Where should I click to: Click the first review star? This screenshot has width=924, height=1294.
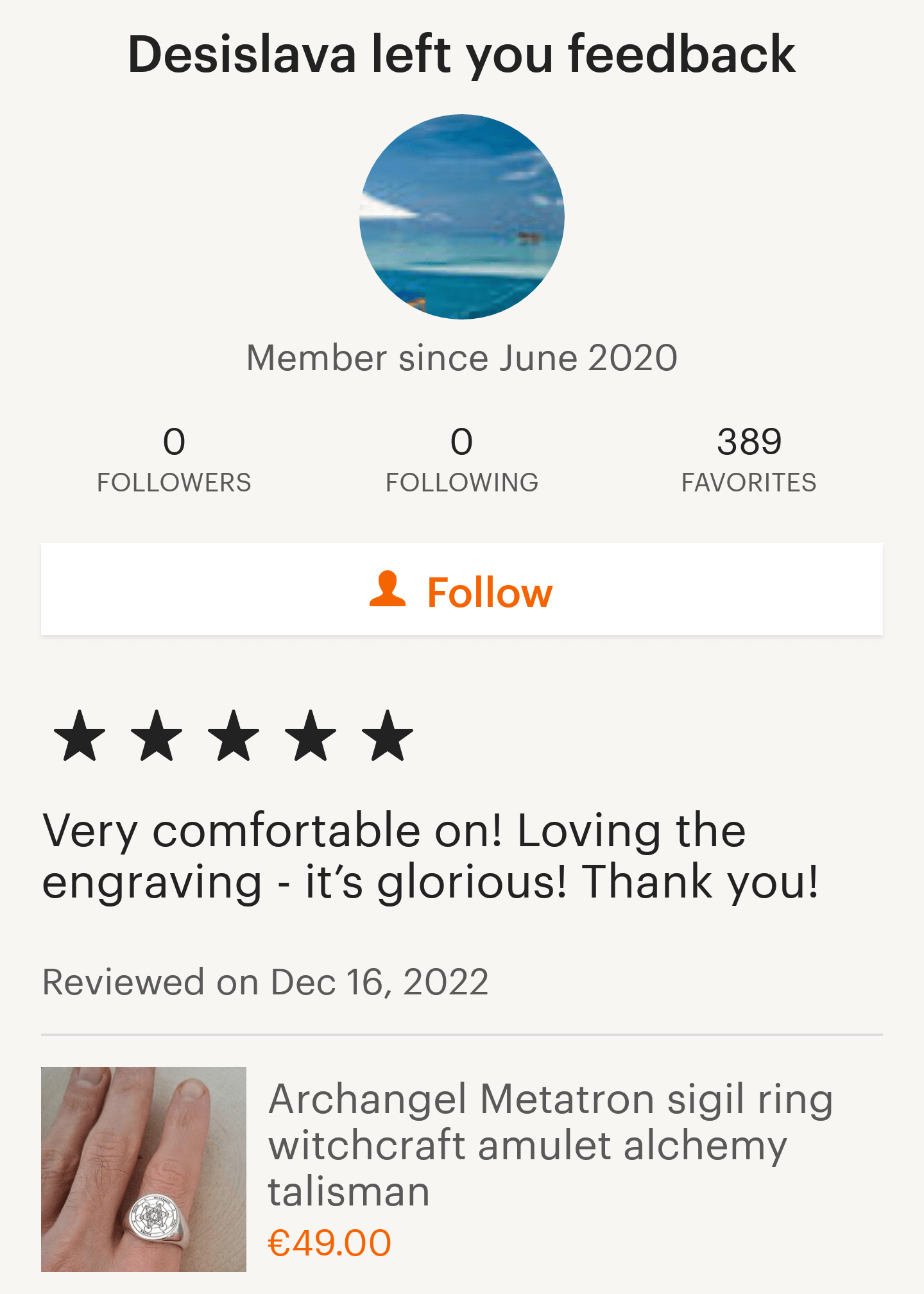click(x=80, y=735)
